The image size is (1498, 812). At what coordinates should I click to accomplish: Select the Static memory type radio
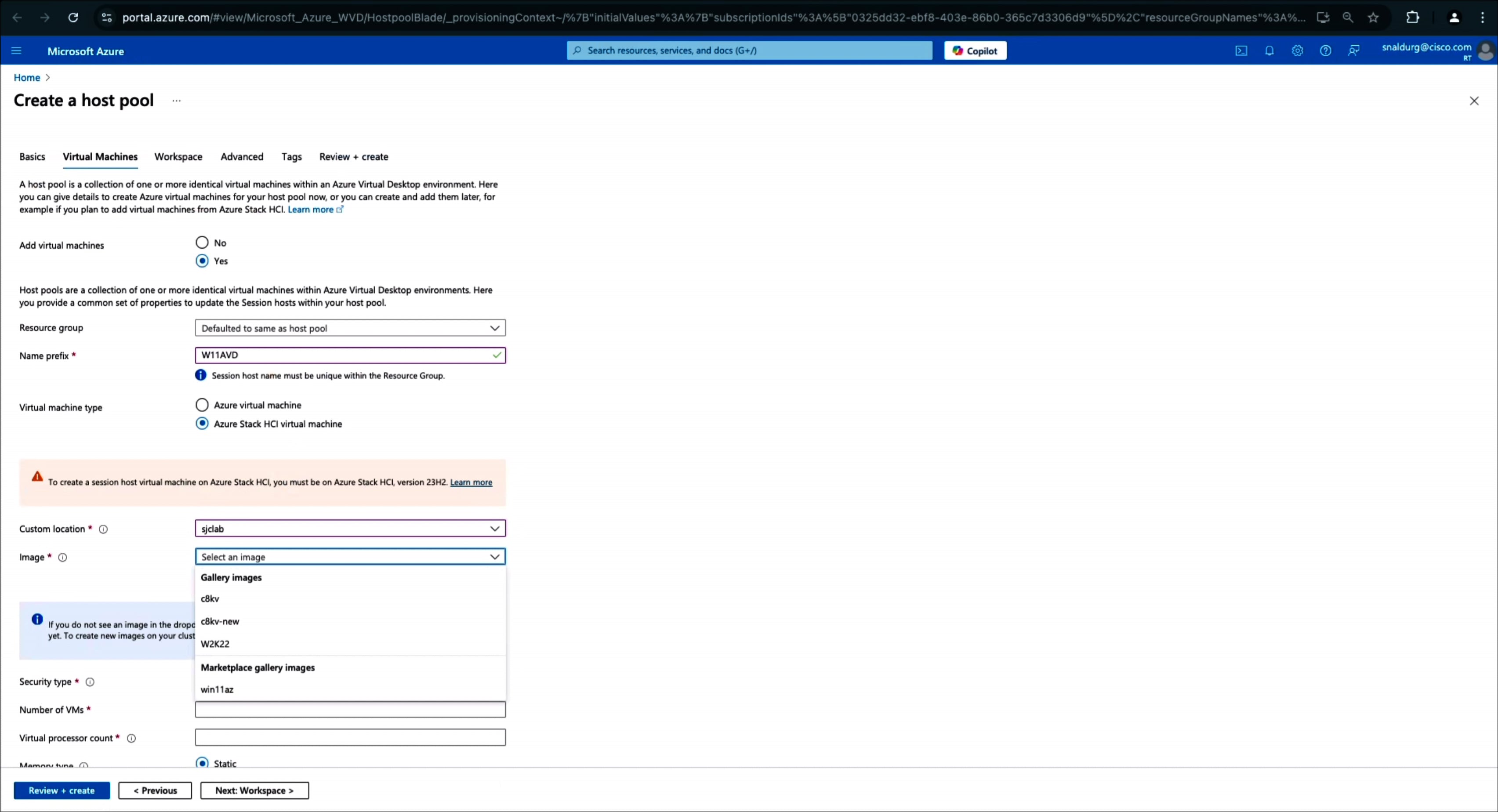[x=202, y=762]
